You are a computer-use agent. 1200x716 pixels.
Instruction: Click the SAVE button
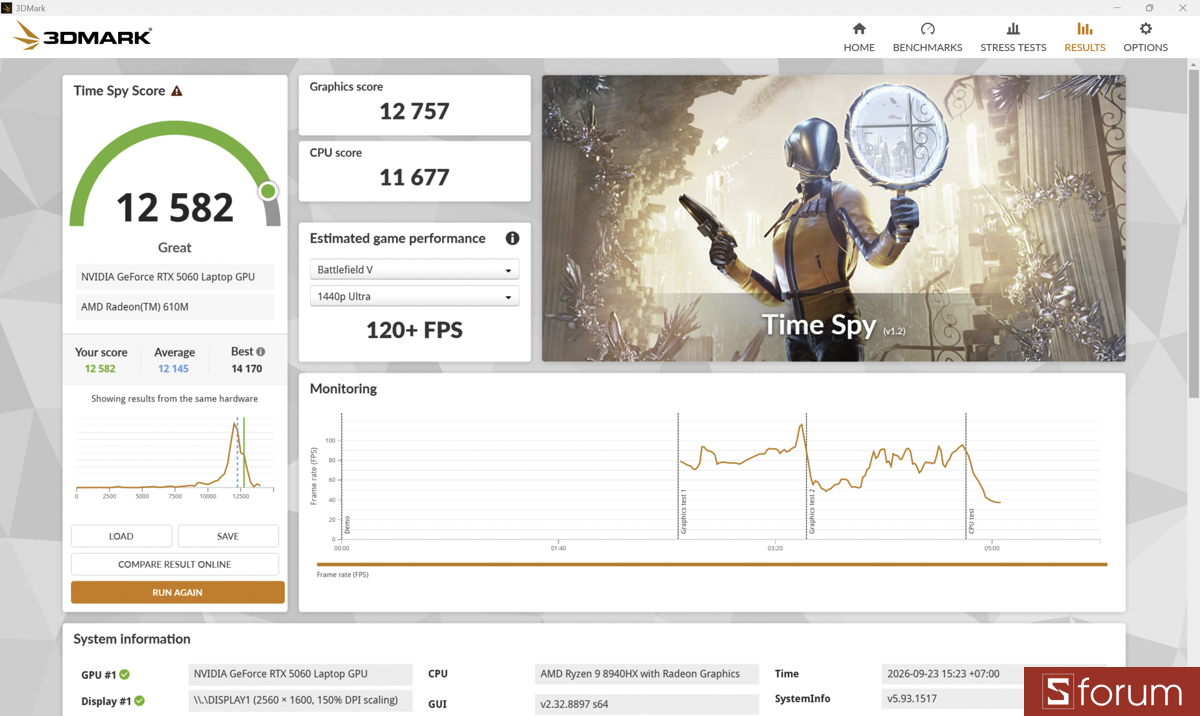point(228,536)
